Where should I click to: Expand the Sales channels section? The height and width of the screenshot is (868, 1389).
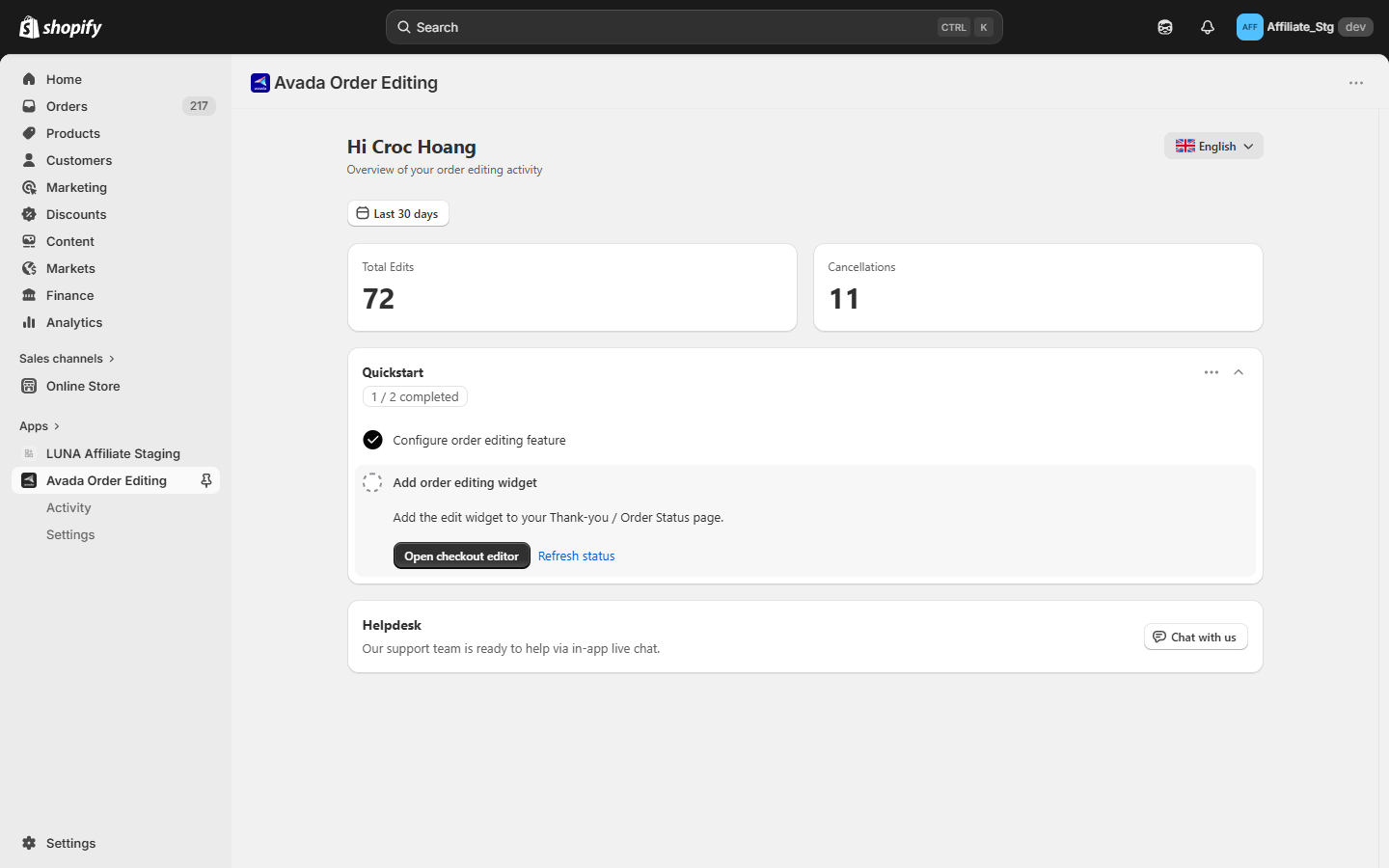67,359
